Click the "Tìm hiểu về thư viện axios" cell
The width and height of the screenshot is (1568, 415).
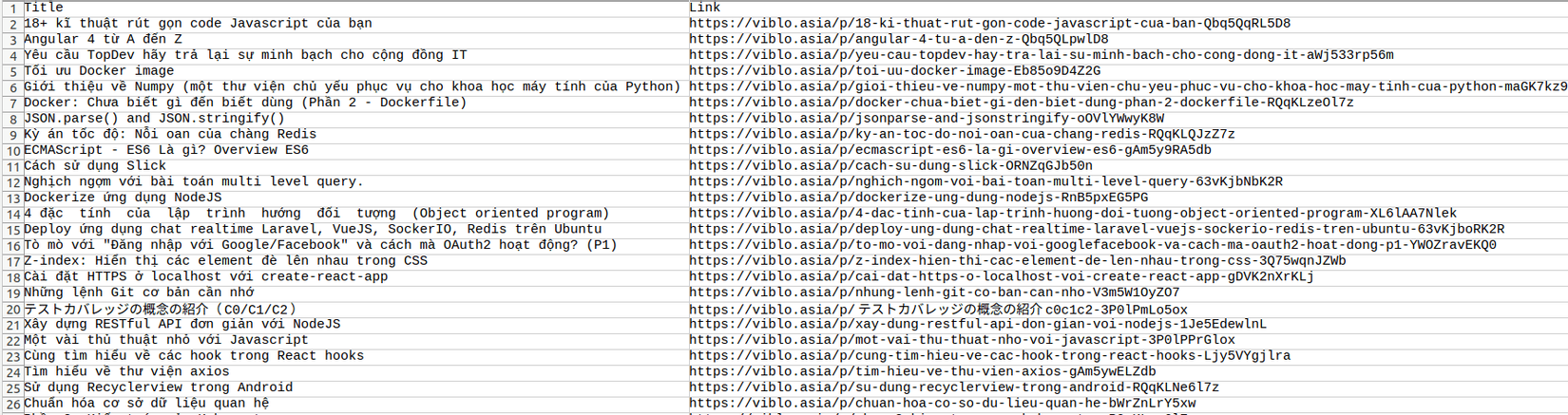point(126,372)
